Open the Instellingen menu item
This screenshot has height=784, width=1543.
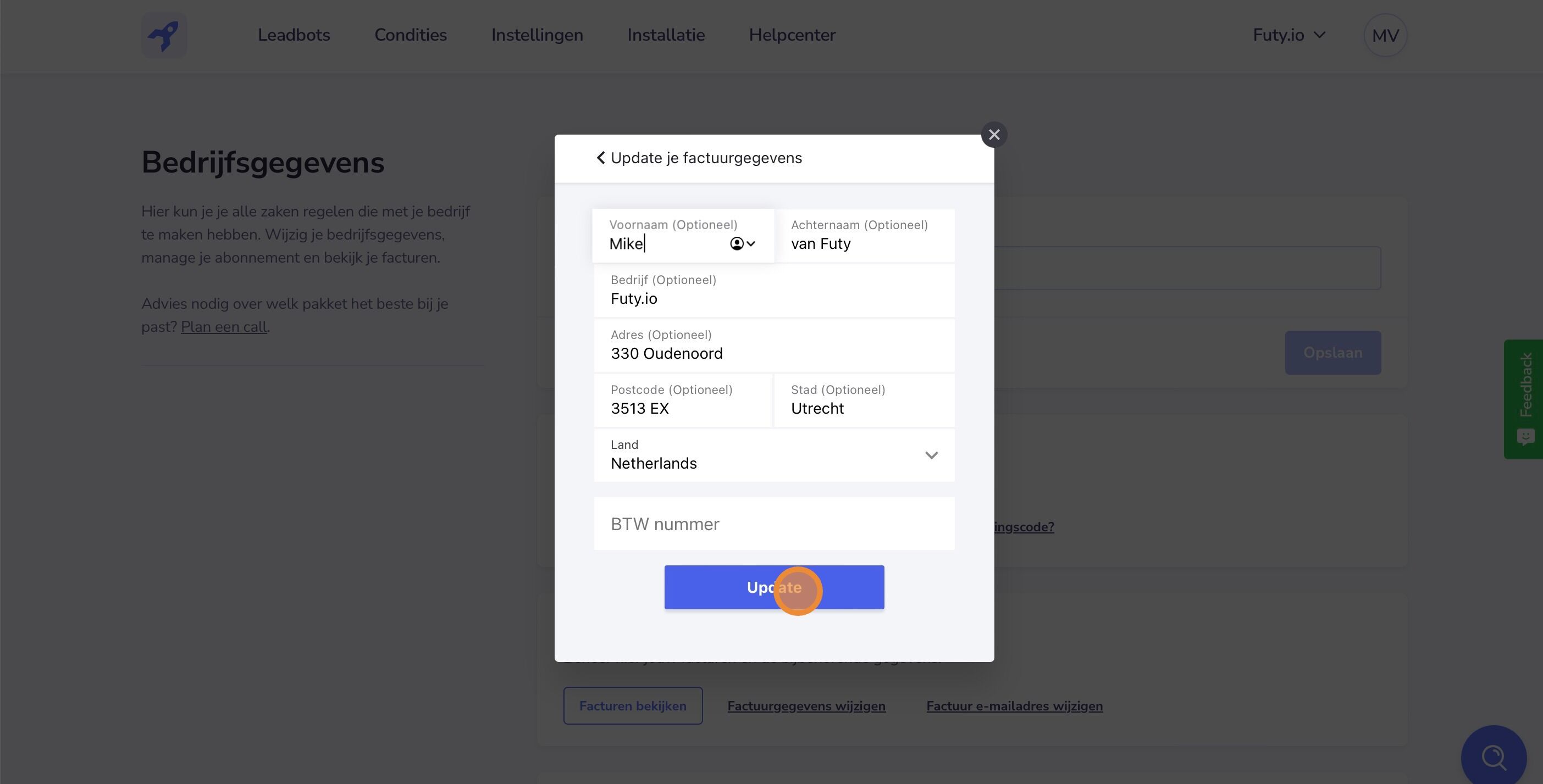(537, 35)
